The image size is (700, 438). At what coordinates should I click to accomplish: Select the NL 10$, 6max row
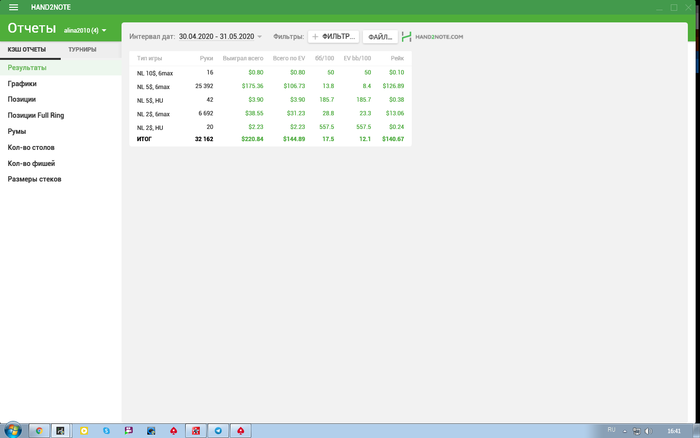coord(270,73)
